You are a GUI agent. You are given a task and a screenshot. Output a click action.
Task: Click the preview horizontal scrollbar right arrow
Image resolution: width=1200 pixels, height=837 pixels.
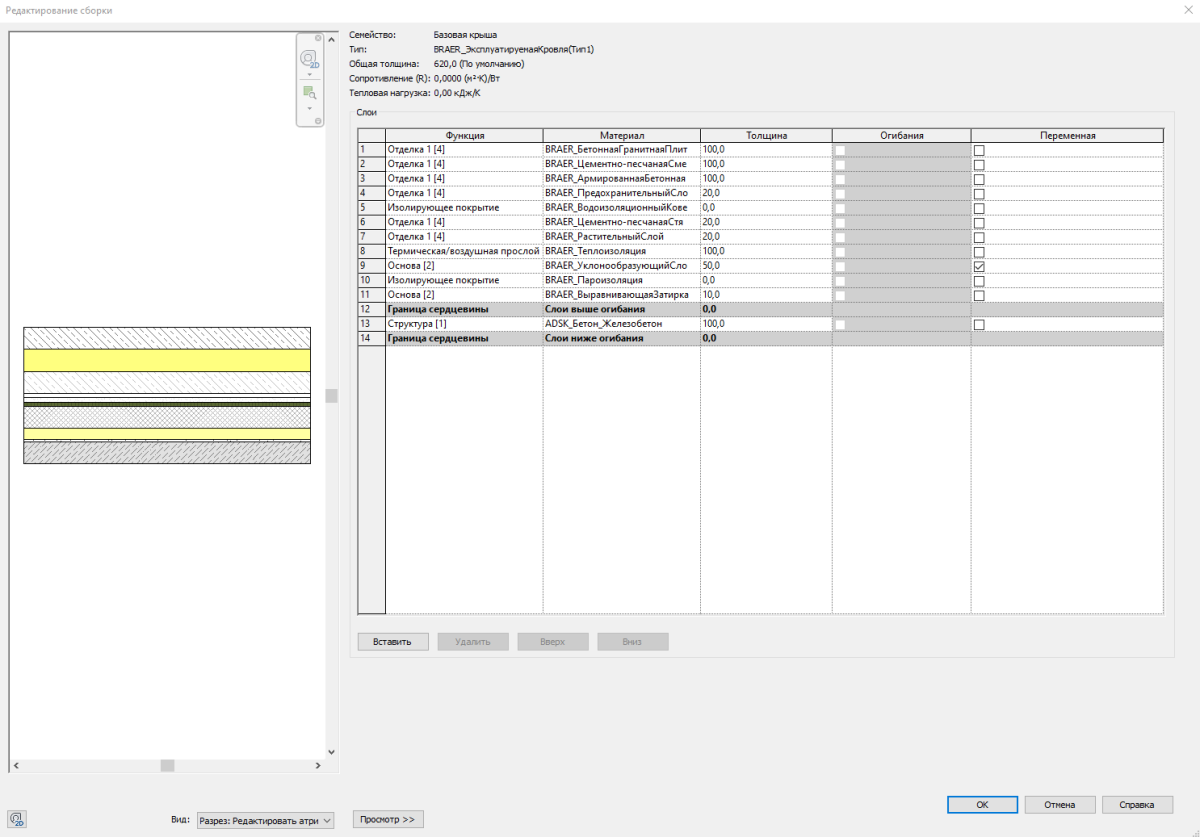(318, 765)
